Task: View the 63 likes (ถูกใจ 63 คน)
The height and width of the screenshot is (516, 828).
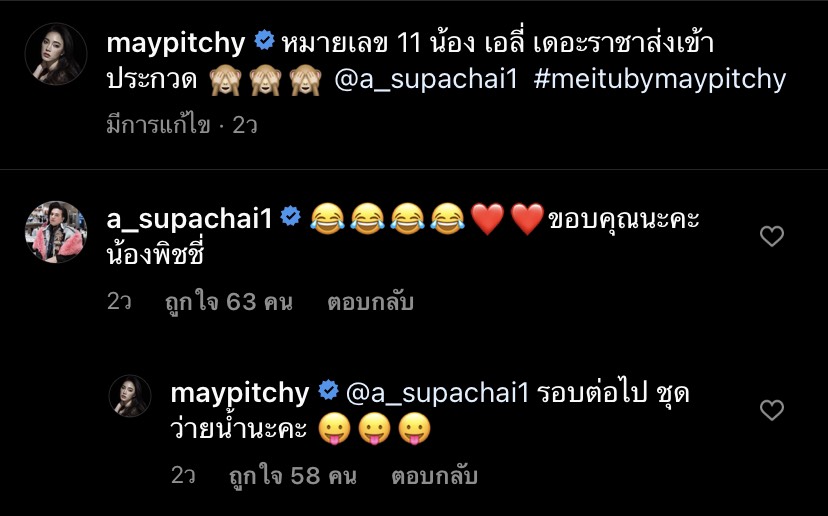Action: click(229, 302)
